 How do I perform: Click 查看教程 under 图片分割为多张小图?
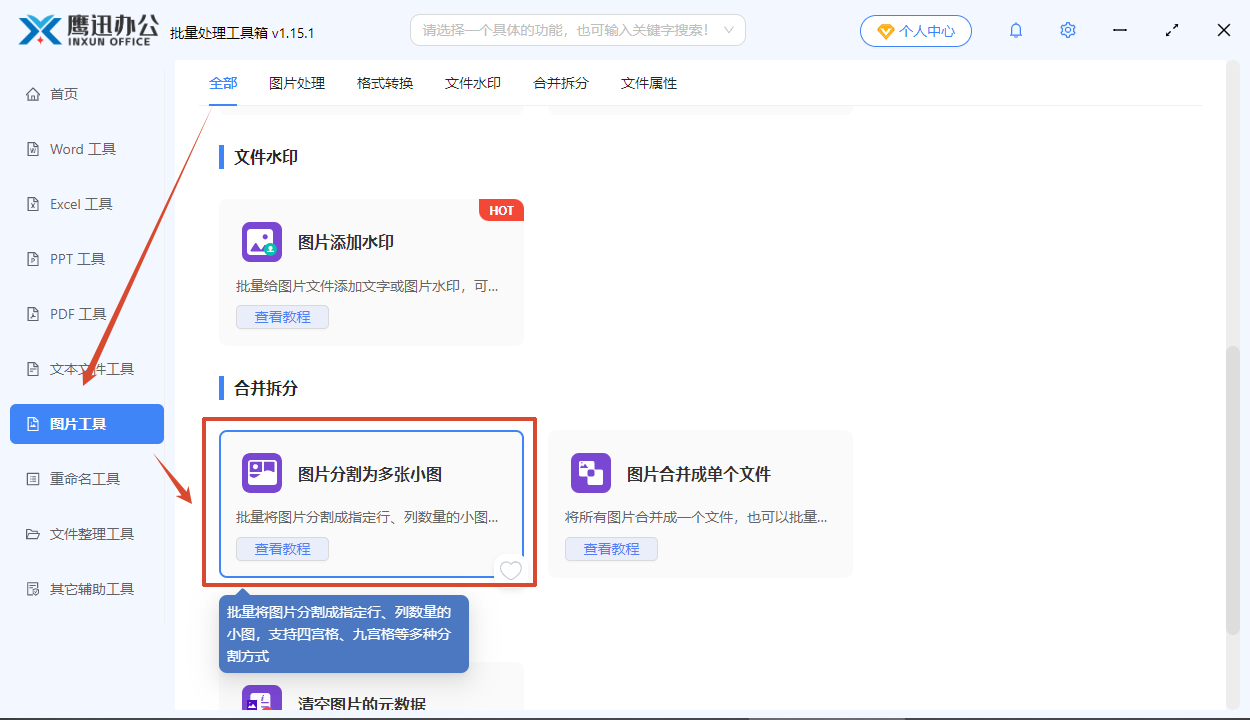pyautogui.click(x=282, y=549)
